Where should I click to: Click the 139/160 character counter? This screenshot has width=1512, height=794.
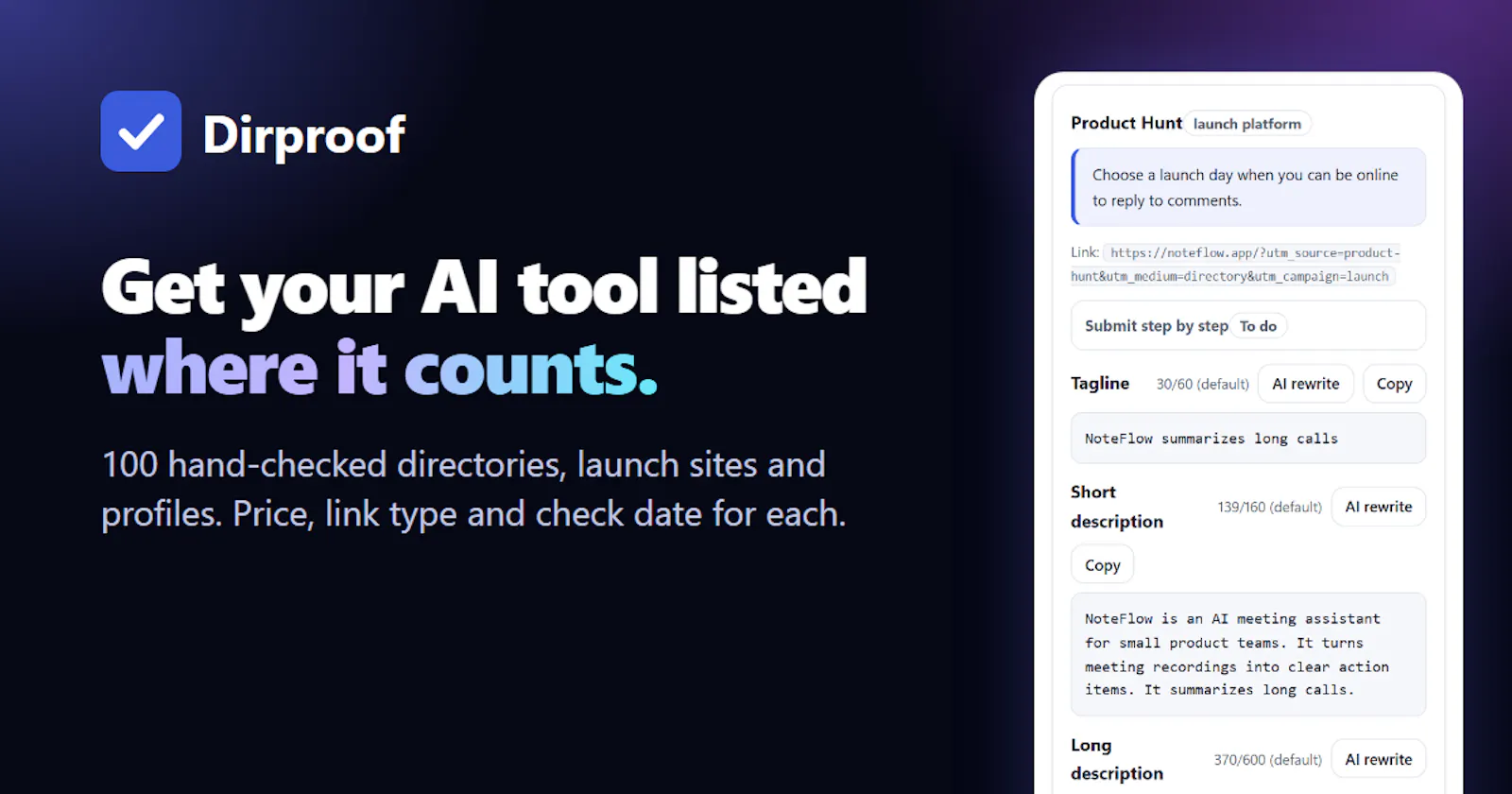click(x=1269, y=508)
